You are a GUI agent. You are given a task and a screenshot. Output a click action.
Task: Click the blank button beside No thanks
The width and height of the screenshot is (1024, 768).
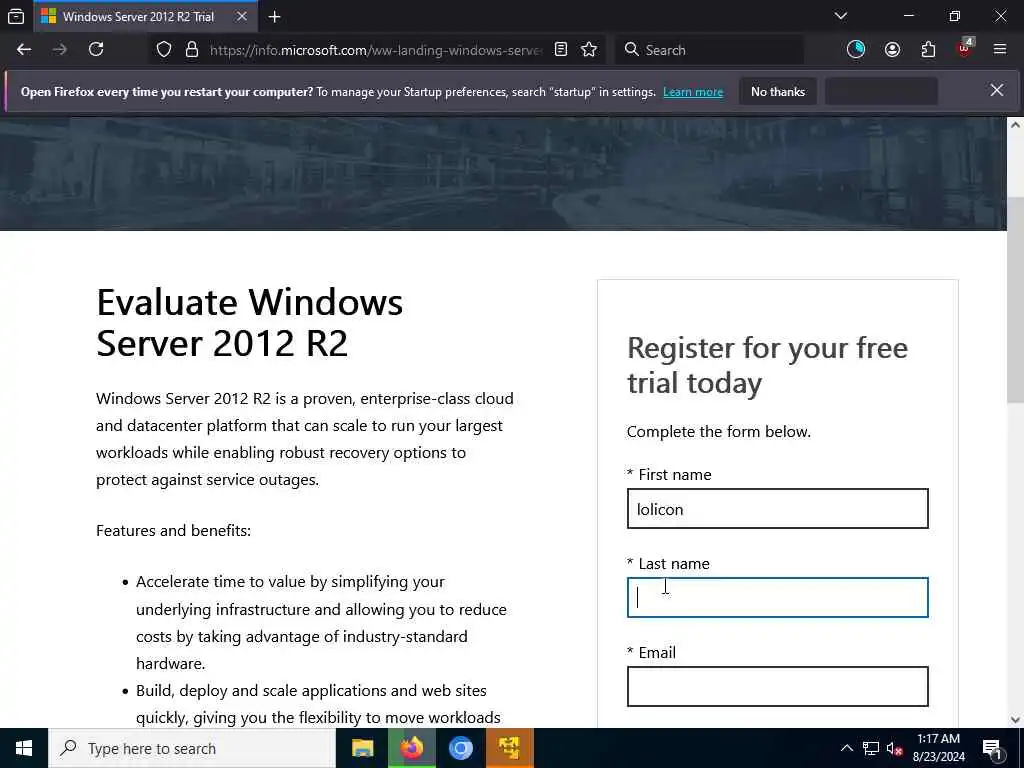click(x=881, y=92)
